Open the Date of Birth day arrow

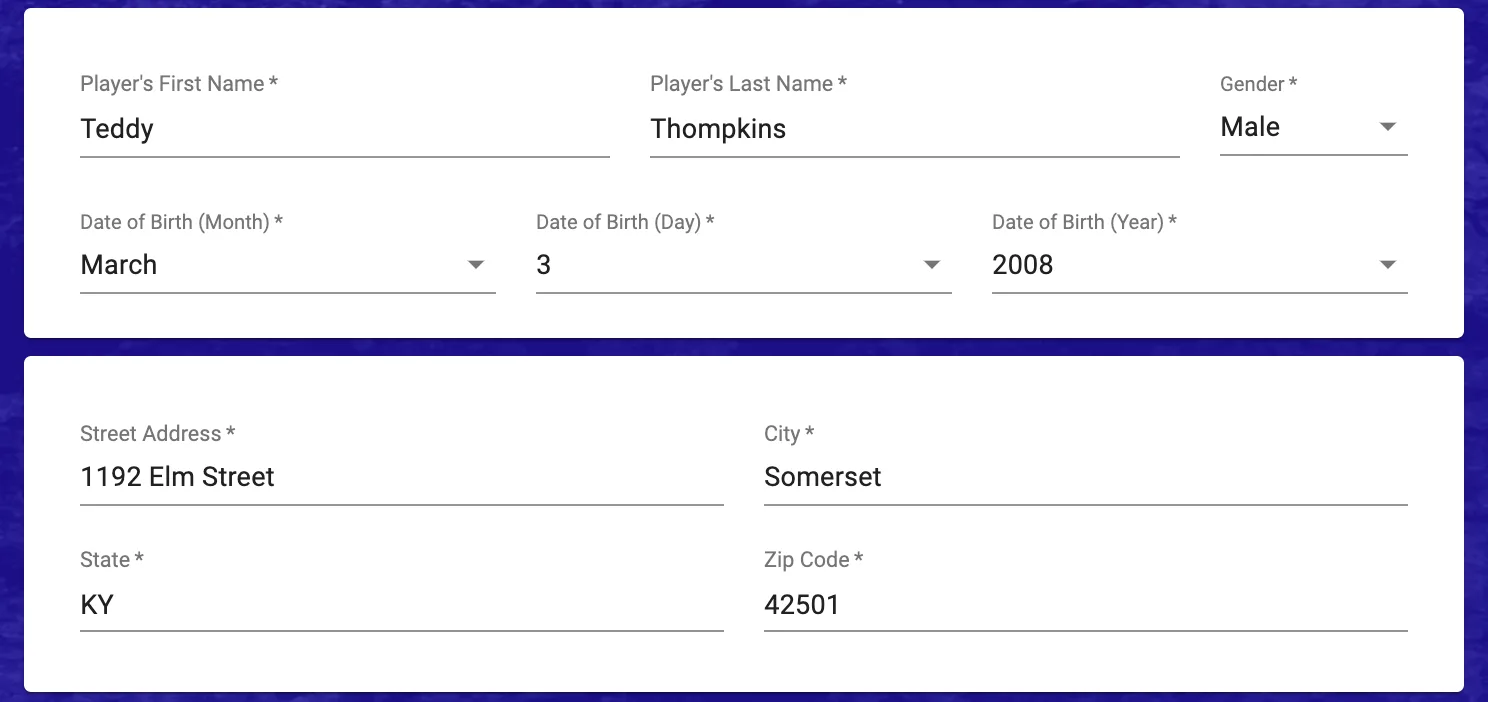(x=932, y=265)
